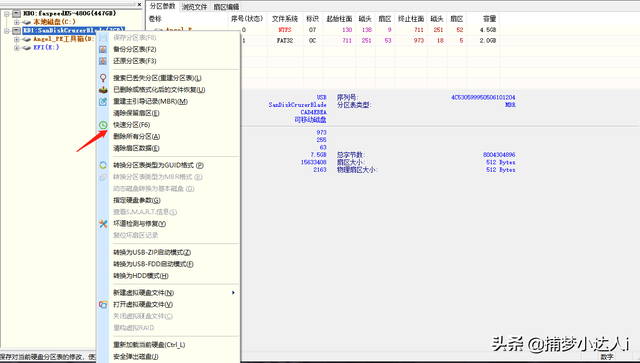Click the 7.5GB capacity value

pos(318,155)
